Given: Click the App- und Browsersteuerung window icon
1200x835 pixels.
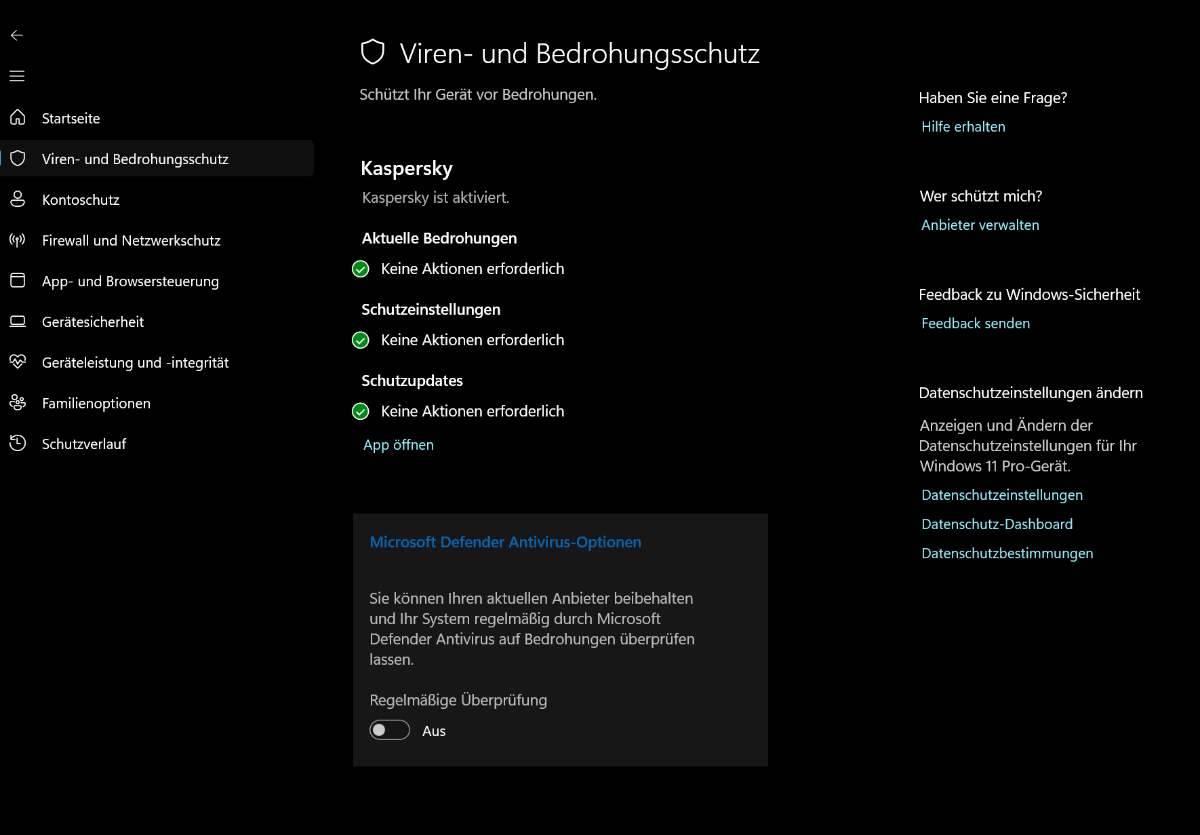Looking at the screenshot, I should [17, 281].
